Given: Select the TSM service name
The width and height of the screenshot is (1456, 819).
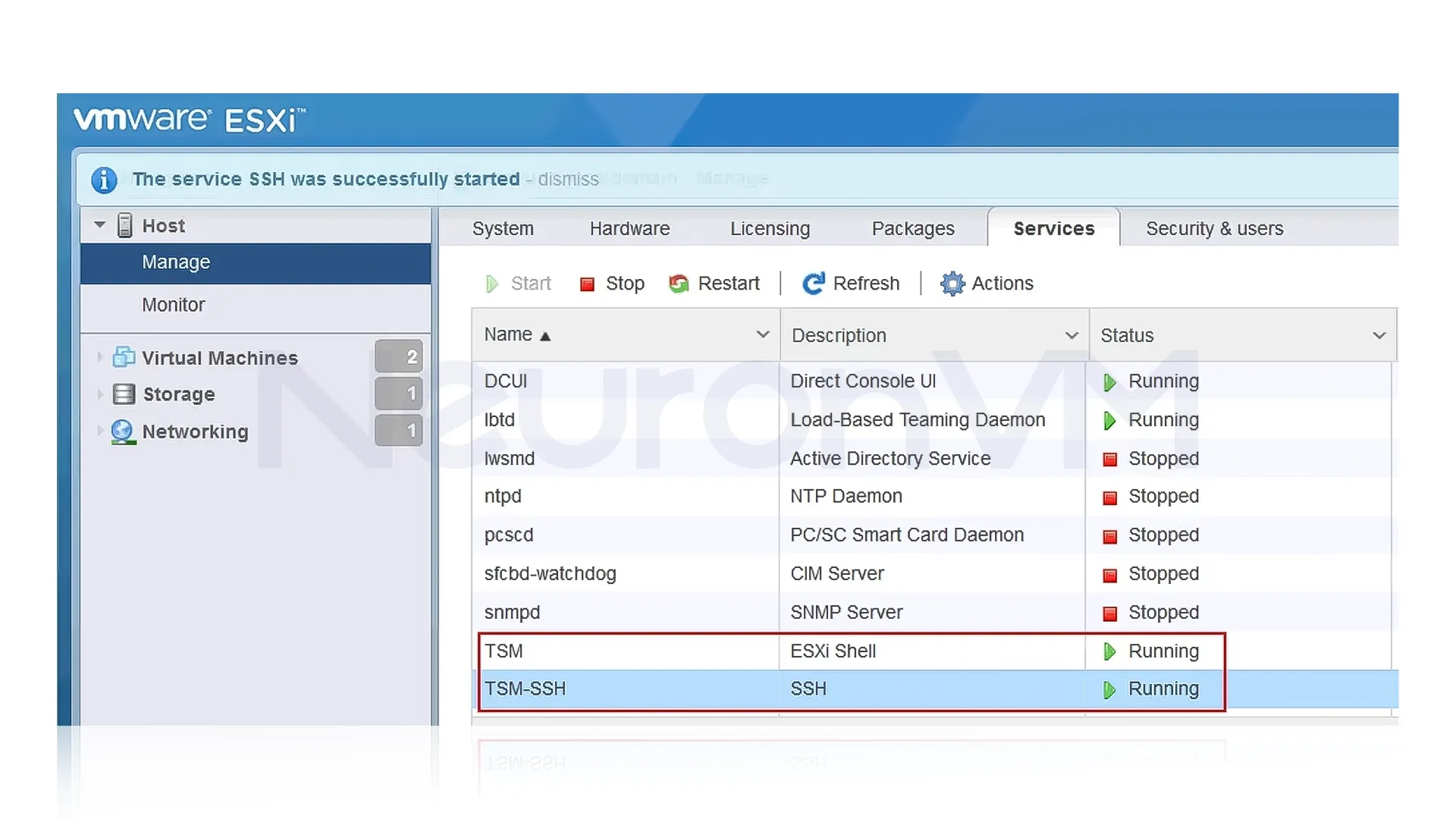Looking at the screenshot, I should click(504, 651).
